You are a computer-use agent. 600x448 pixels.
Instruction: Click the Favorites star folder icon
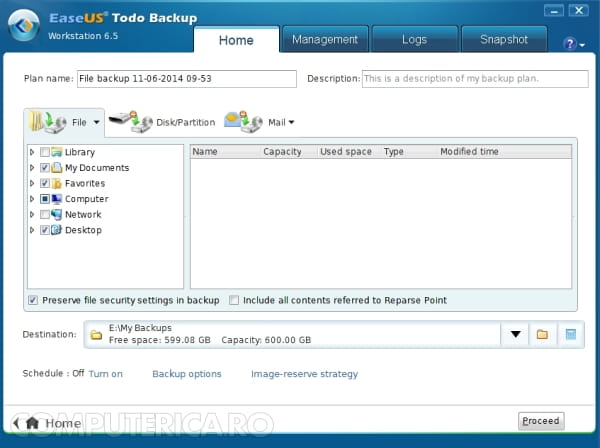pos(57,183)
